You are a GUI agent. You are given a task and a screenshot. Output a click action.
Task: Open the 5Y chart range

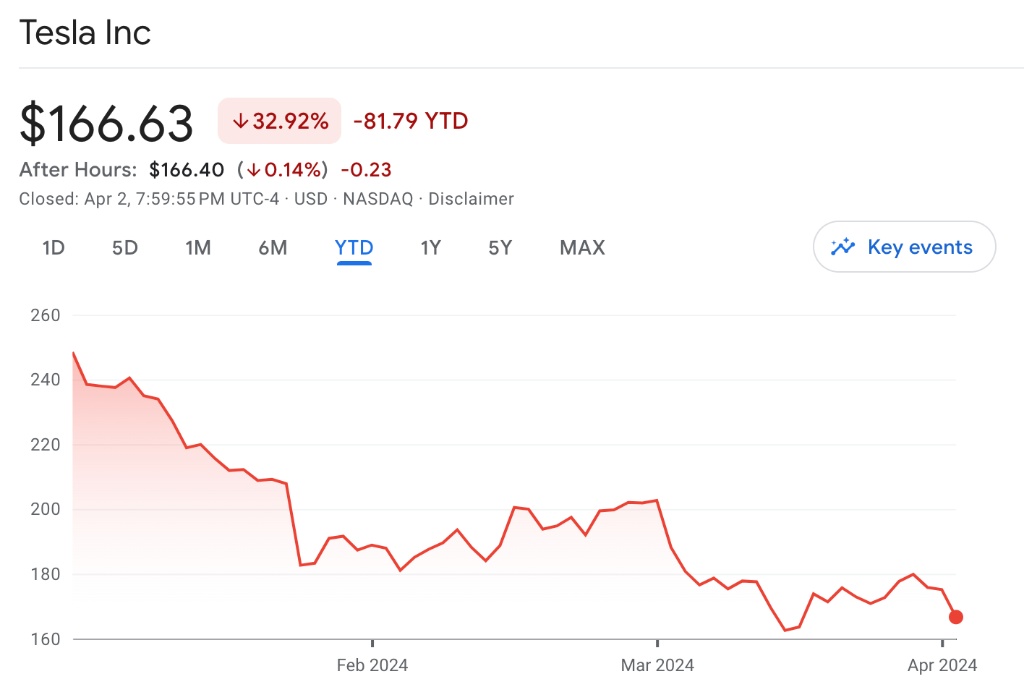click(500, 247)
